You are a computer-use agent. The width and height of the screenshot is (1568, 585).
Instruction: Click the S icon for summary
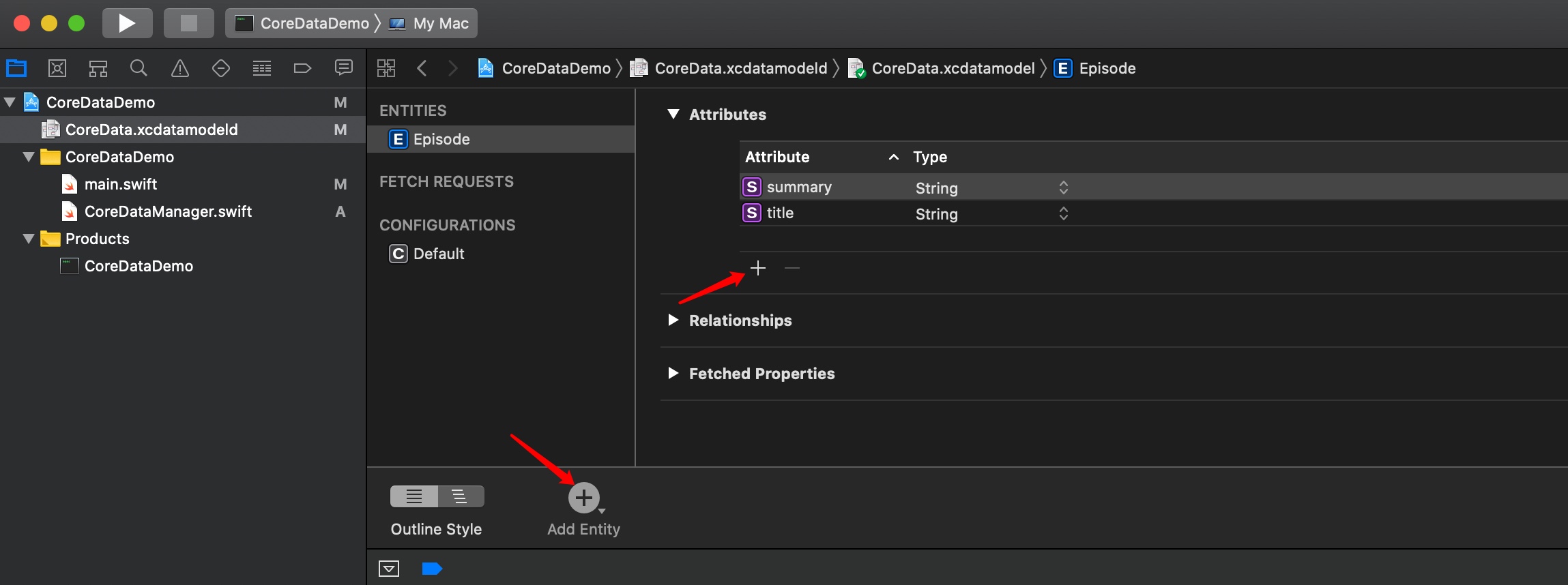tap(752, 187)
